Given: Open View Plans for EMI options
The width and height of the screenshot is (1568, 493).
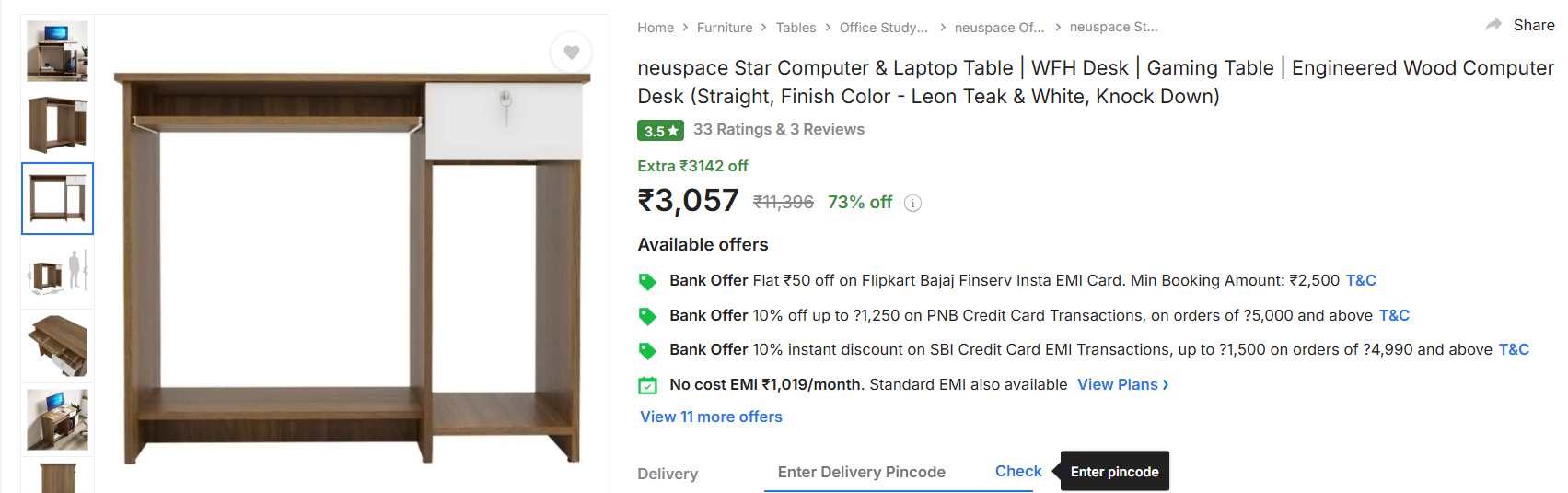Looking at the screenshot, I should click(1122, 384).
